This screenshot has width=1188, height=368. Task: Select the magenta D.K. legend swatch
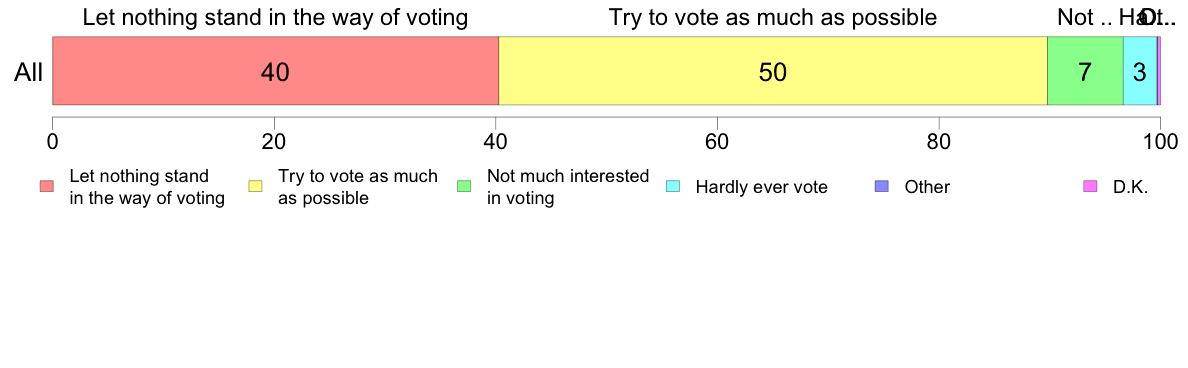click(x=1090, y=186)
